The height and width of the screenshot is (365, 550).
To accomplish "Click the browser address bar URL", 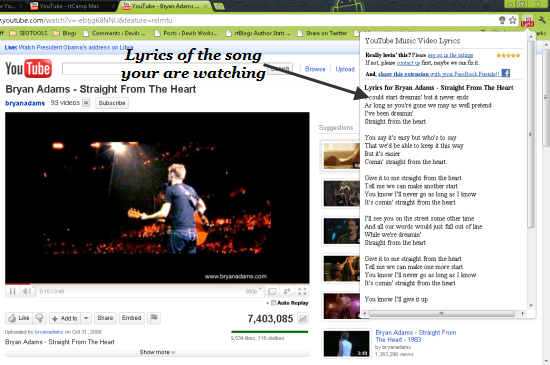I will [x=86, y=20].
